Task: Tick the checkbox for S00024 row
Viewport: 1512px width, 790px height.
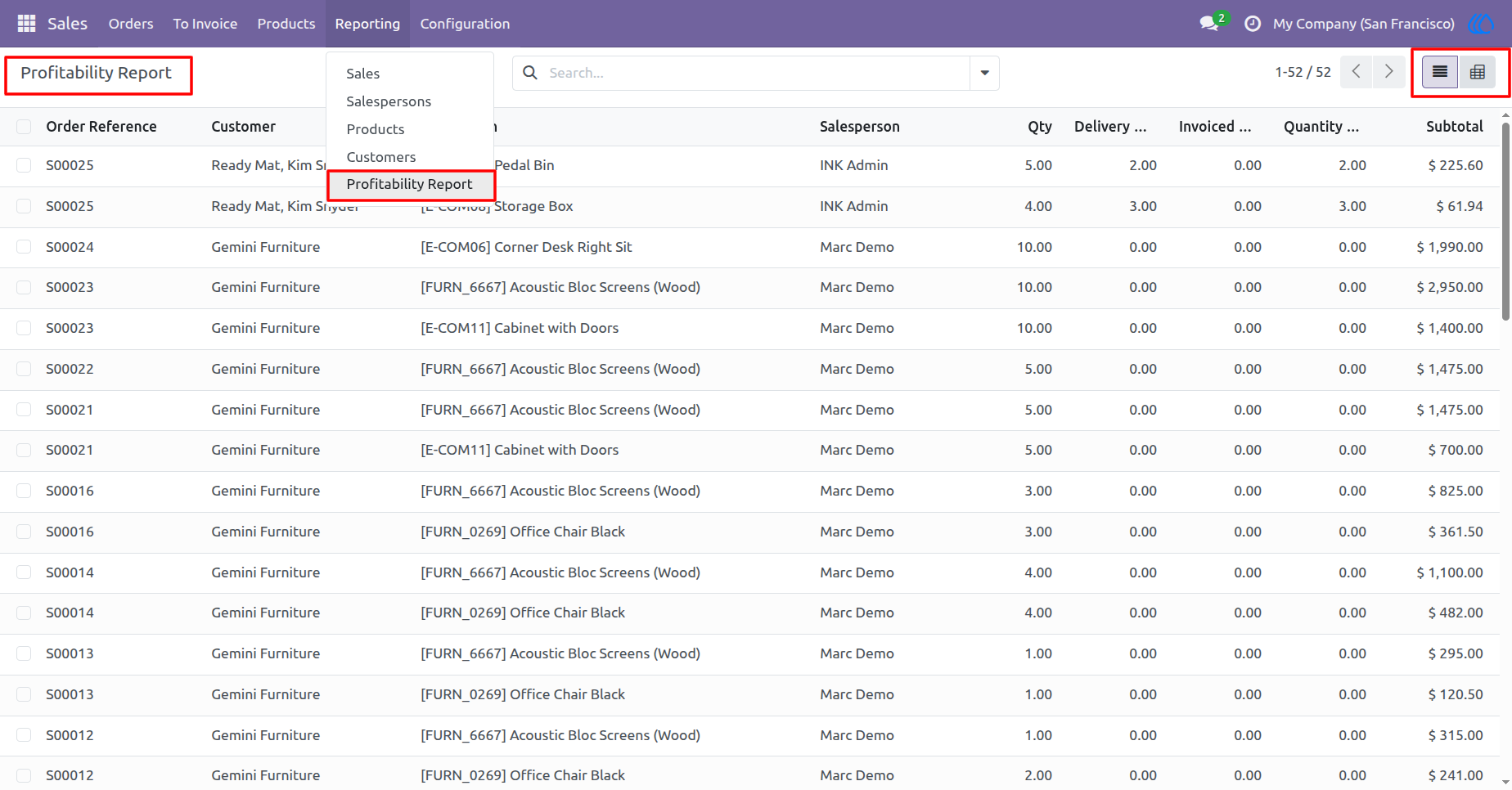Action: (24, 247)
